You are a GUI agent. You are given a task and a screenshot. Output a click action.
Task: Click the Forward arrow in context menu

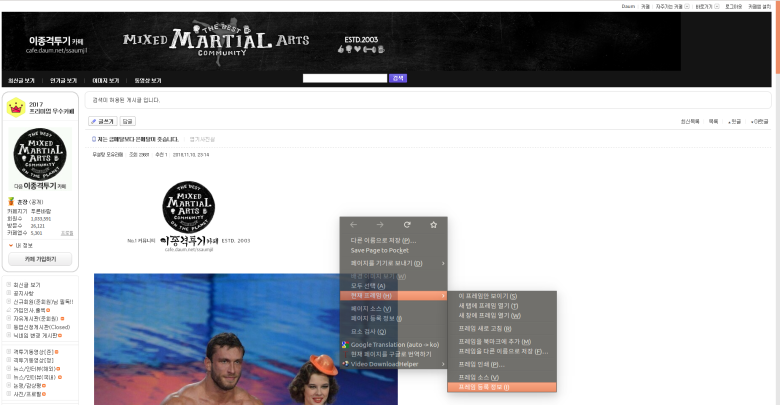coord(380,225)
